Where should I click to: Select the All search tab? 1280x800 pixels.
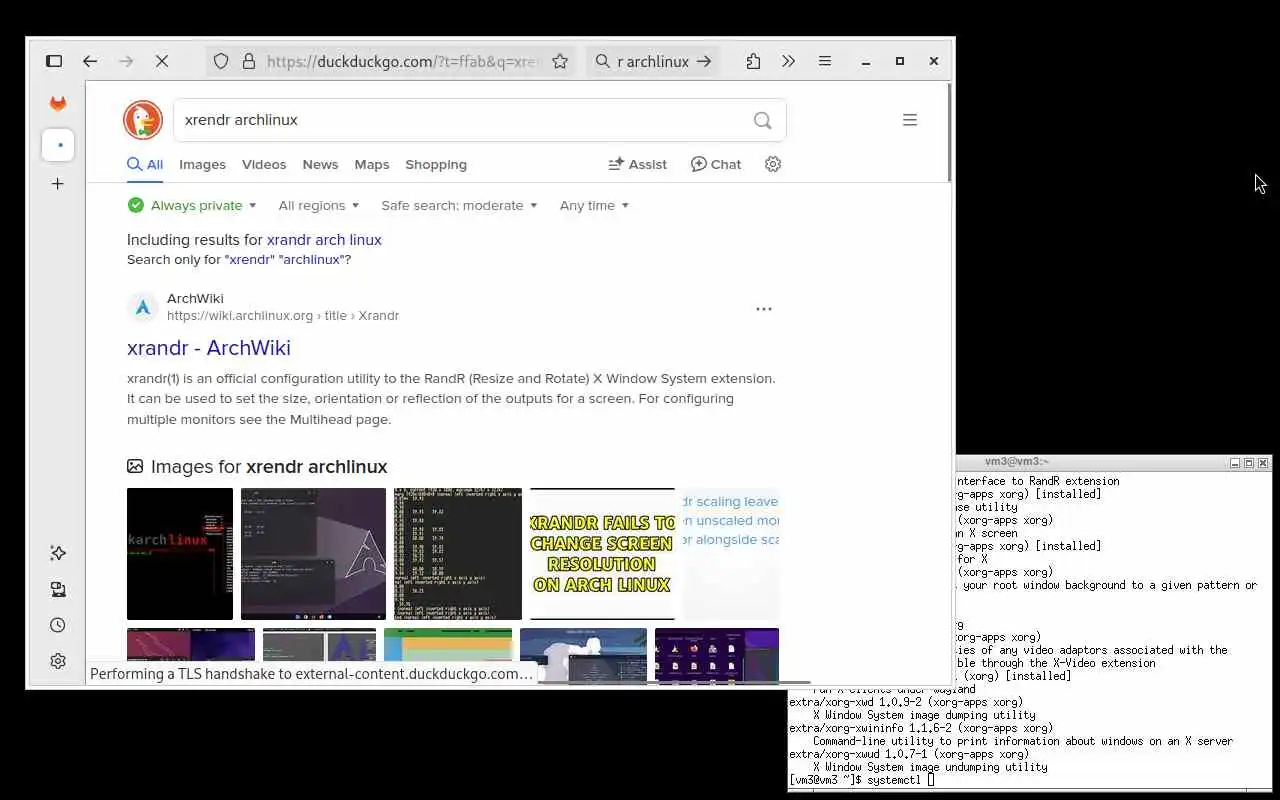click(145, 164)
